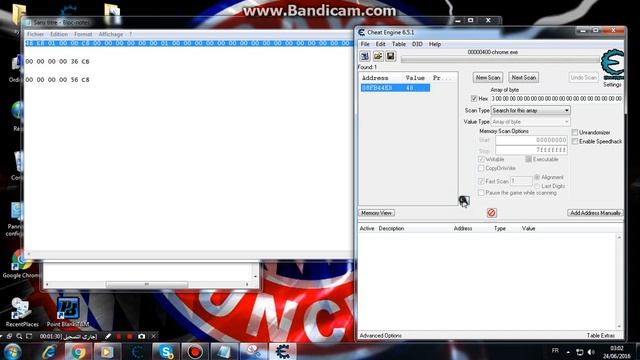Open Google Chrome in the taskbar
640x360 pixels.
(78, 351)
